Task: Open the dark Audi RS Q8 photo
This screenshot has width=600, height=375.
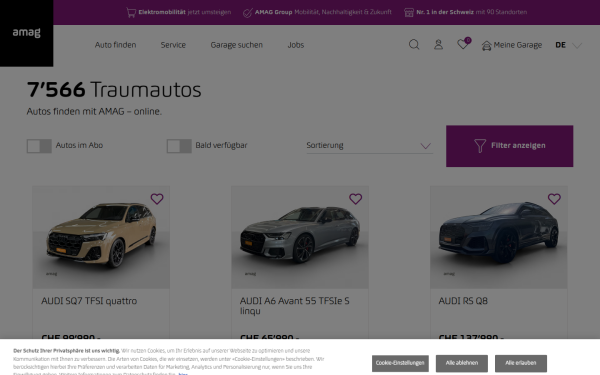Action: coord(499,237)
